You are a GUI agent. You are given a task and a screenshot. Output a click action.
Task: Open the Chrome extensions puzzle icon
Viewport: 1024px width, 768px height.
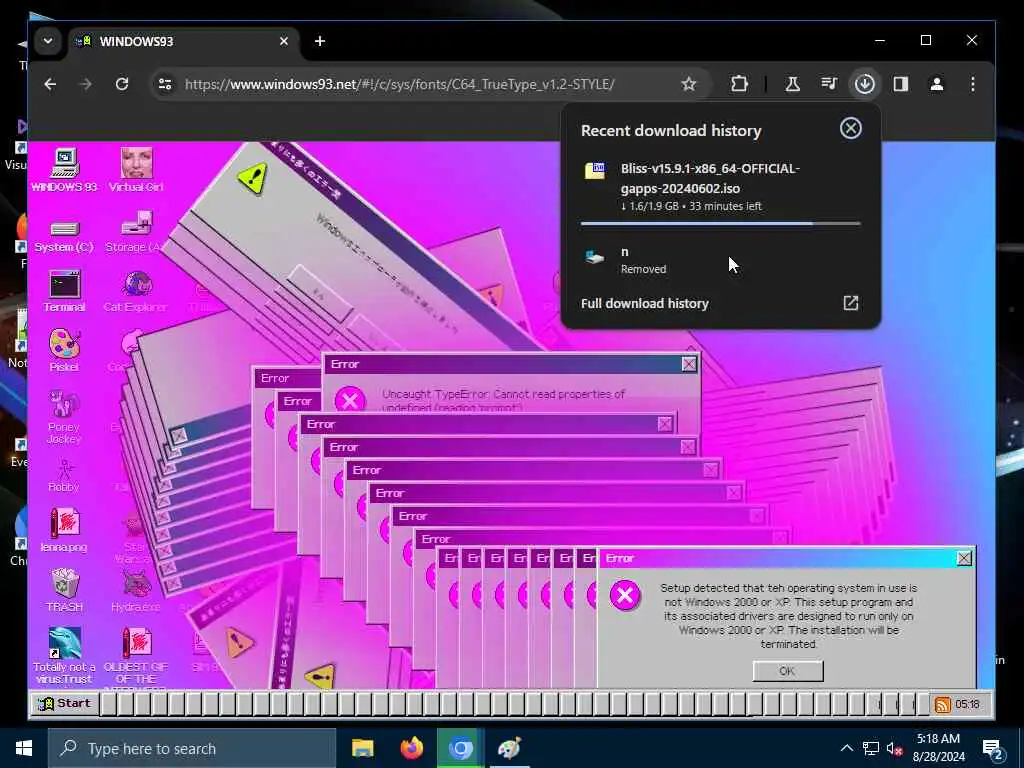point(739,84)
